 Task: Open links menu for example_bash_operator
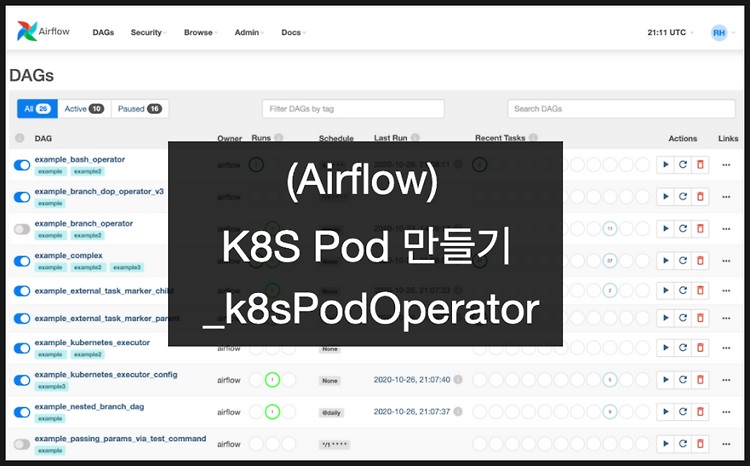click(x=726, y=165)
